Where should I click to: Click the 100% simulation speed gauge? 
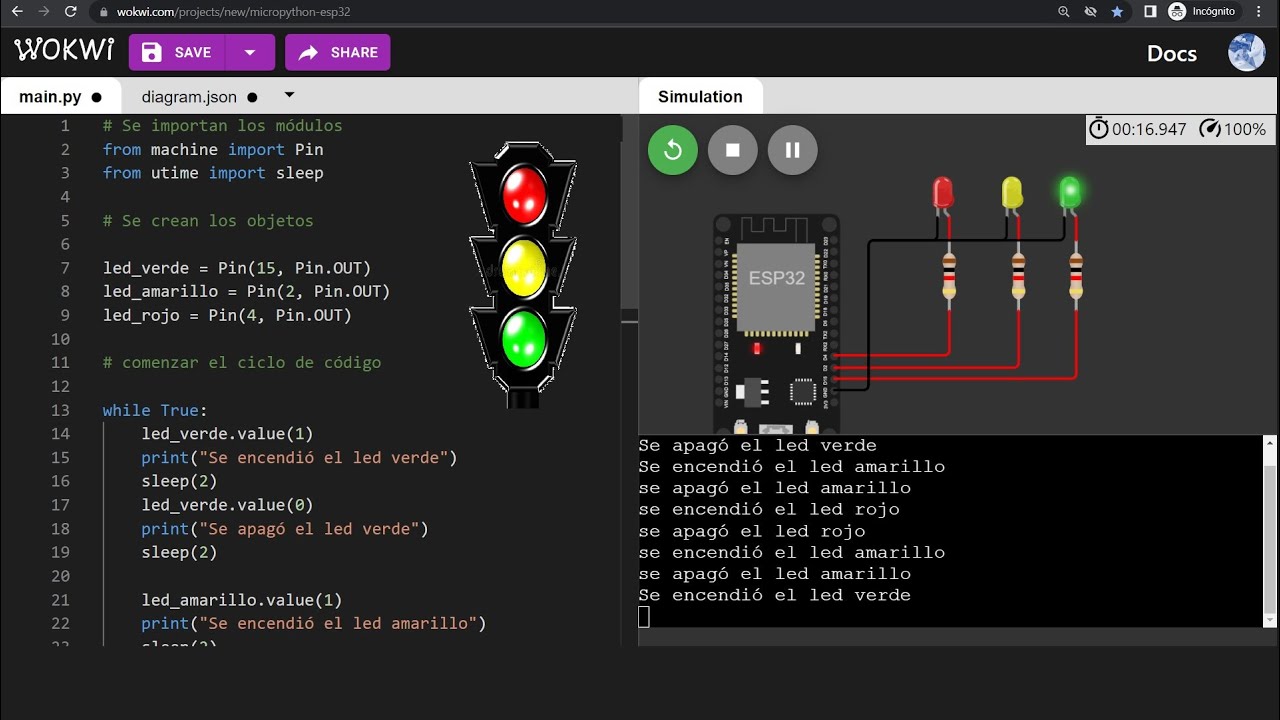coord(1232,129)
